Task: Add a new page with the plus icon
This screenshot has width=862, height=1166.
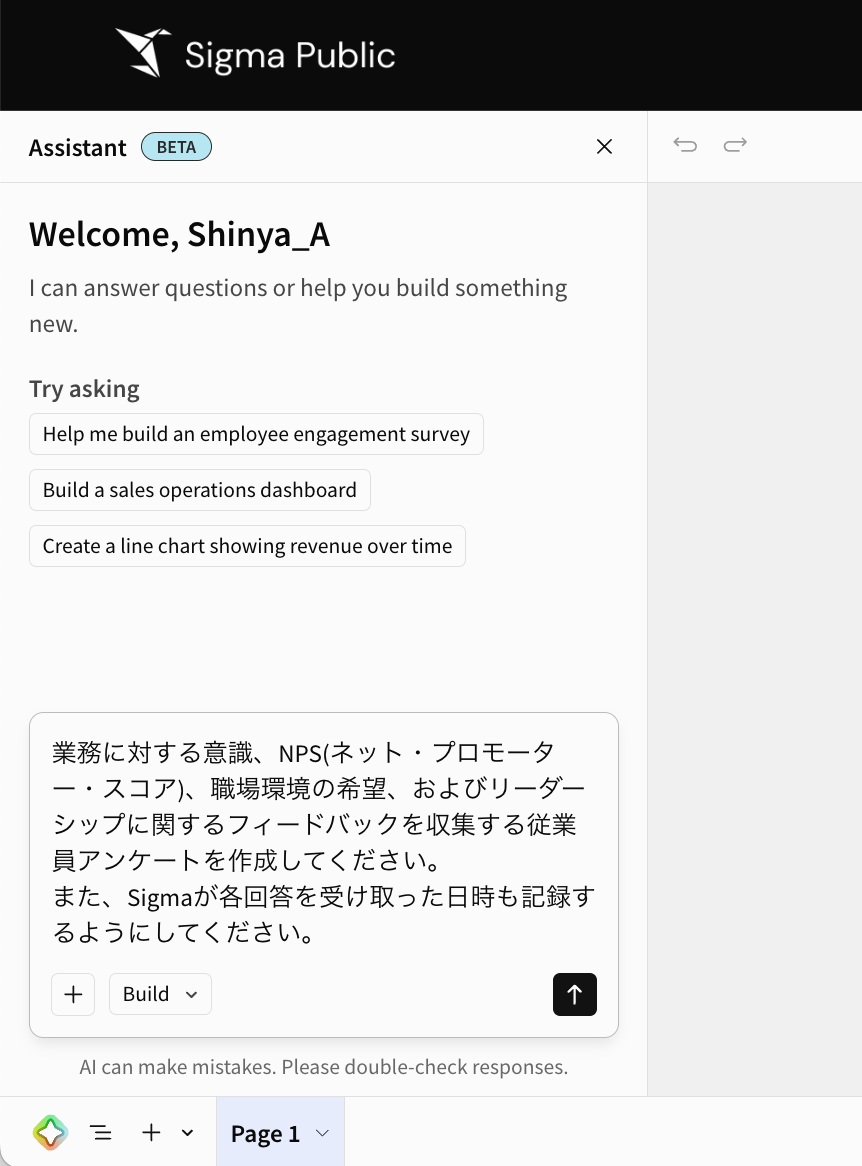Action: [x=151, y=1132]
